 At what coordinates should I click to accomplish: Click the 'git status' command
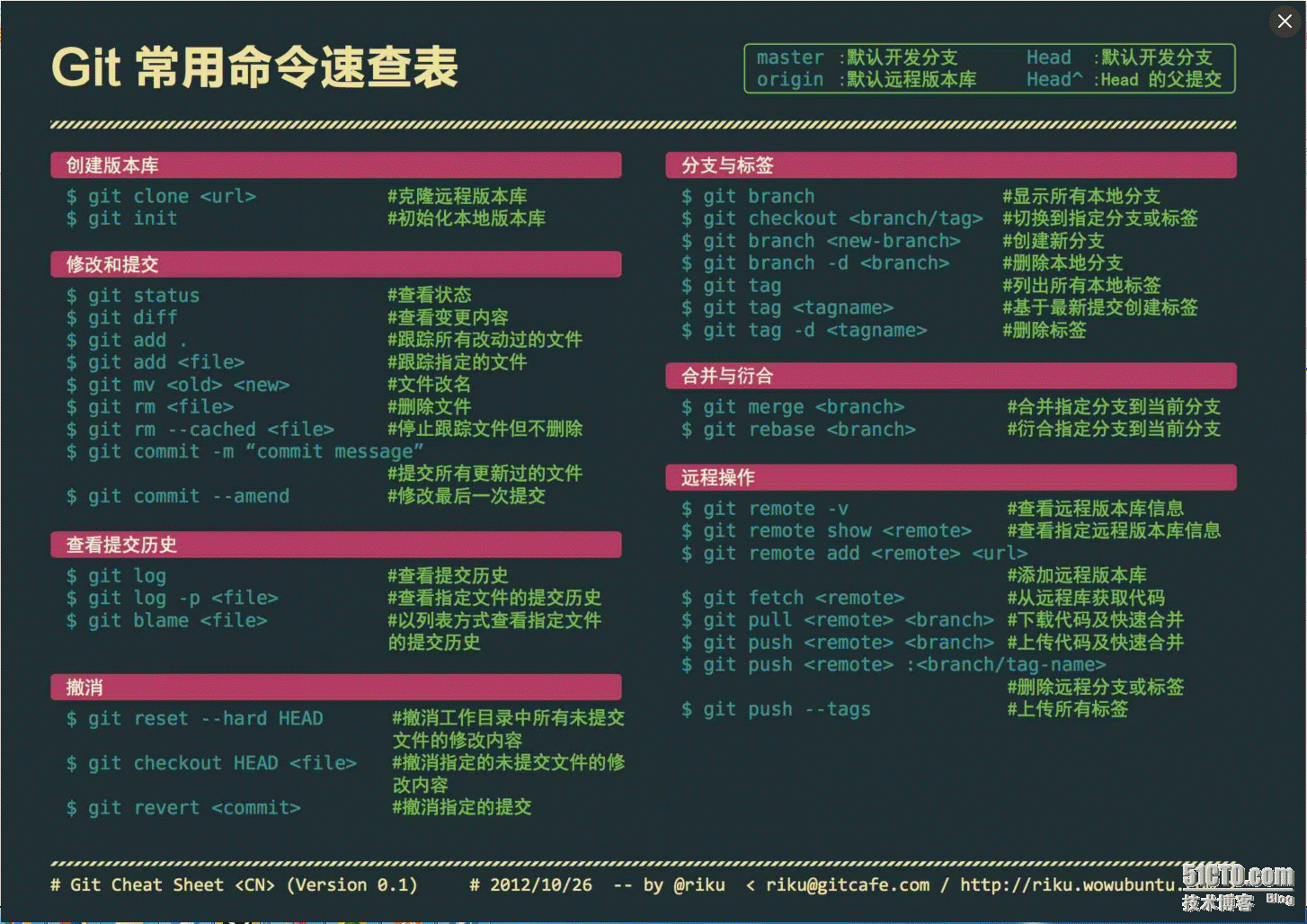[133, 296]
